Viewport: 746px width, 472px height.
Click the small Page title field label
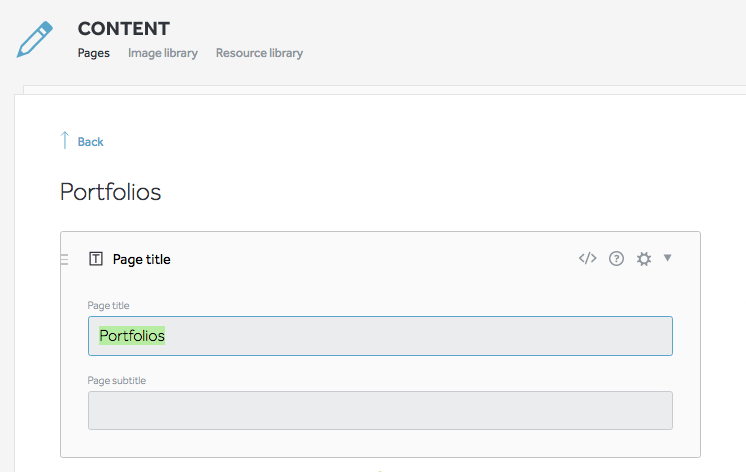[109, 306]
